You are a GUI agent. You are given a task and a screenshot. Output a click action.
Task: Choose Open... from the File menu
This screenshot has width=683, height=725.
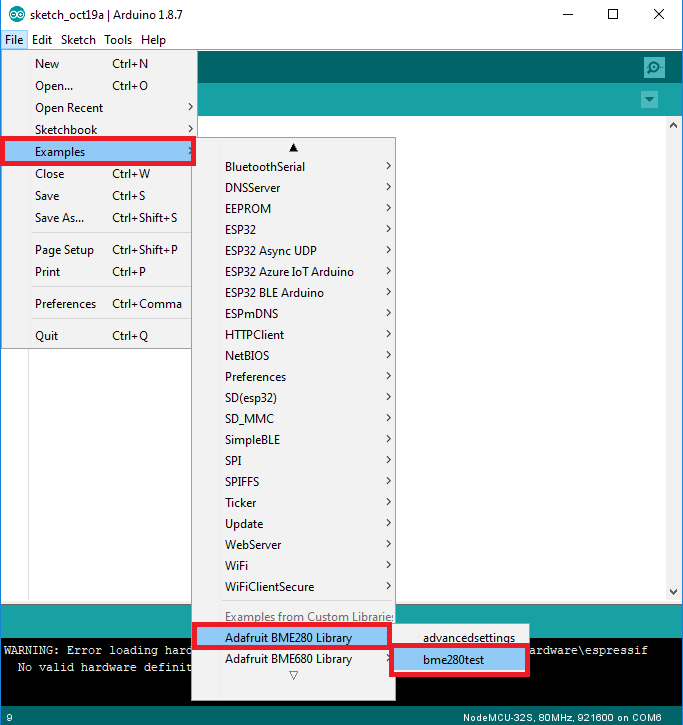[97, 86]
